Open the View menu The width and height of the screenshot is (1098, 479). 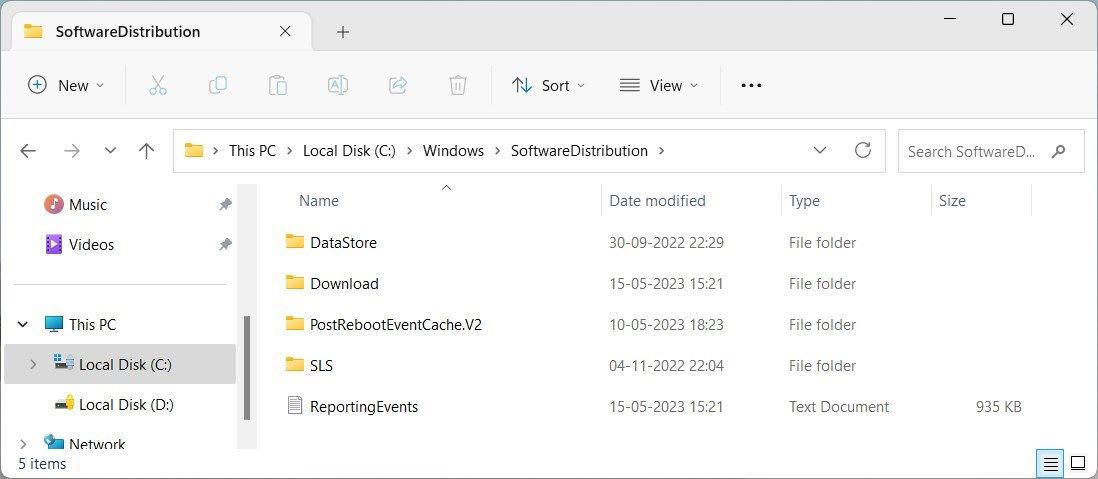(x=659, y=85)
